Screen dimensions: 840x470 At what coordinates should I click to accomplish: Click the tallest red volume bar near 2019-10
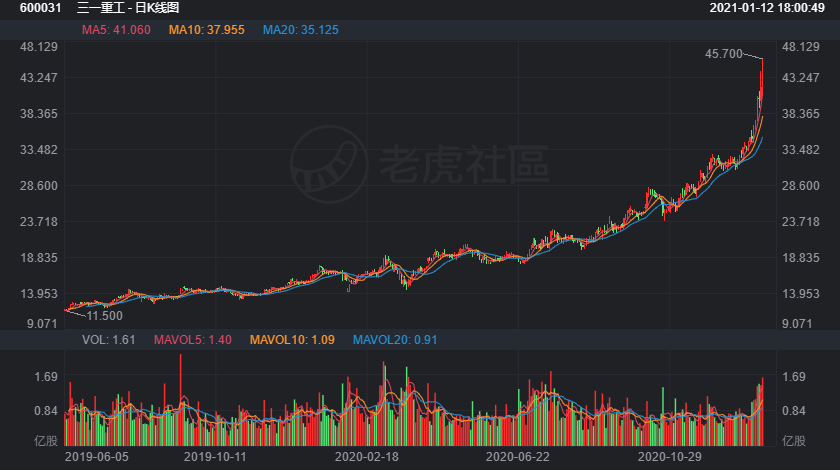click(181, 400)
